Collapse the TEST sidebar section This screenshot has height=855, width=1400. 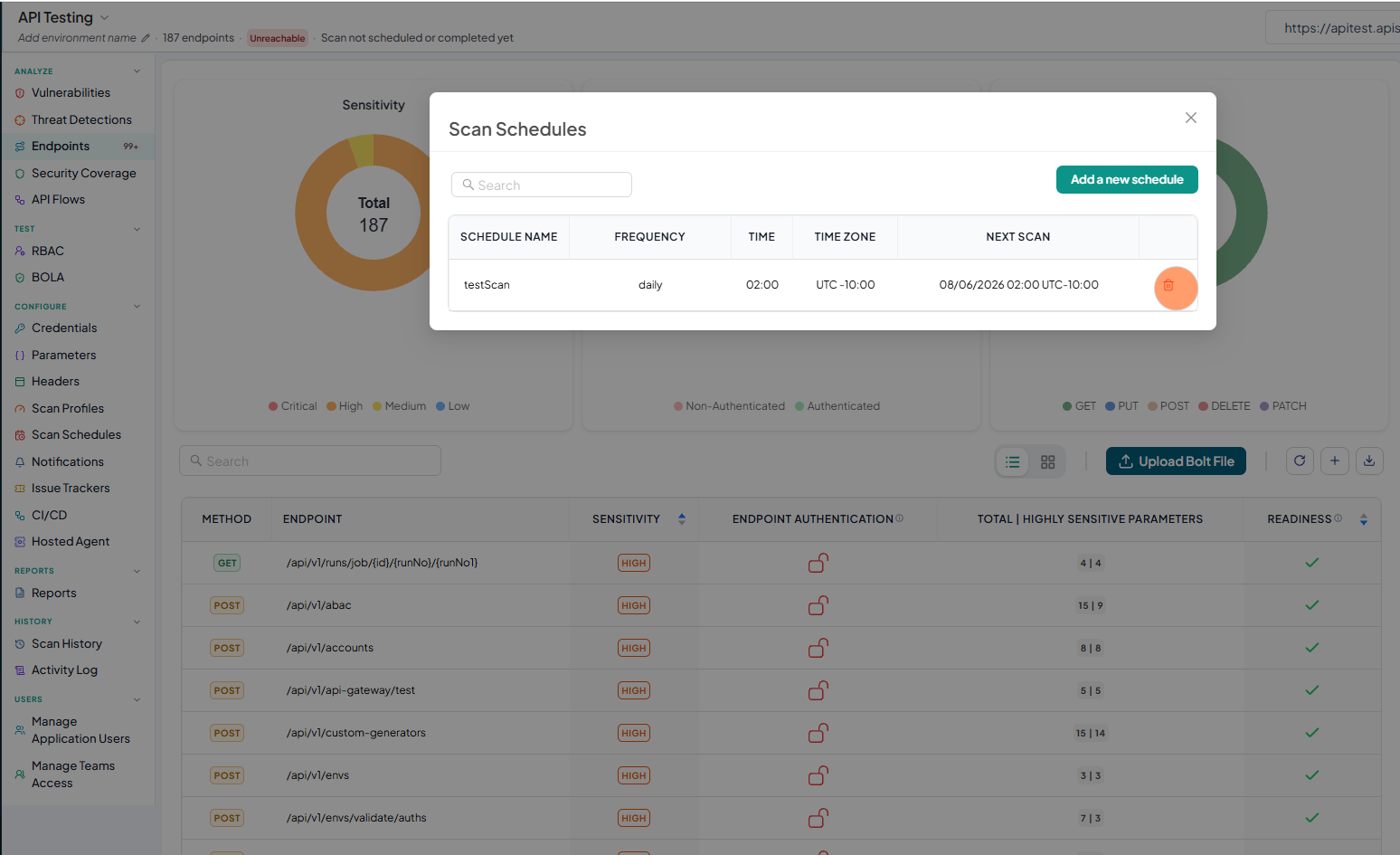click(137, 229)
